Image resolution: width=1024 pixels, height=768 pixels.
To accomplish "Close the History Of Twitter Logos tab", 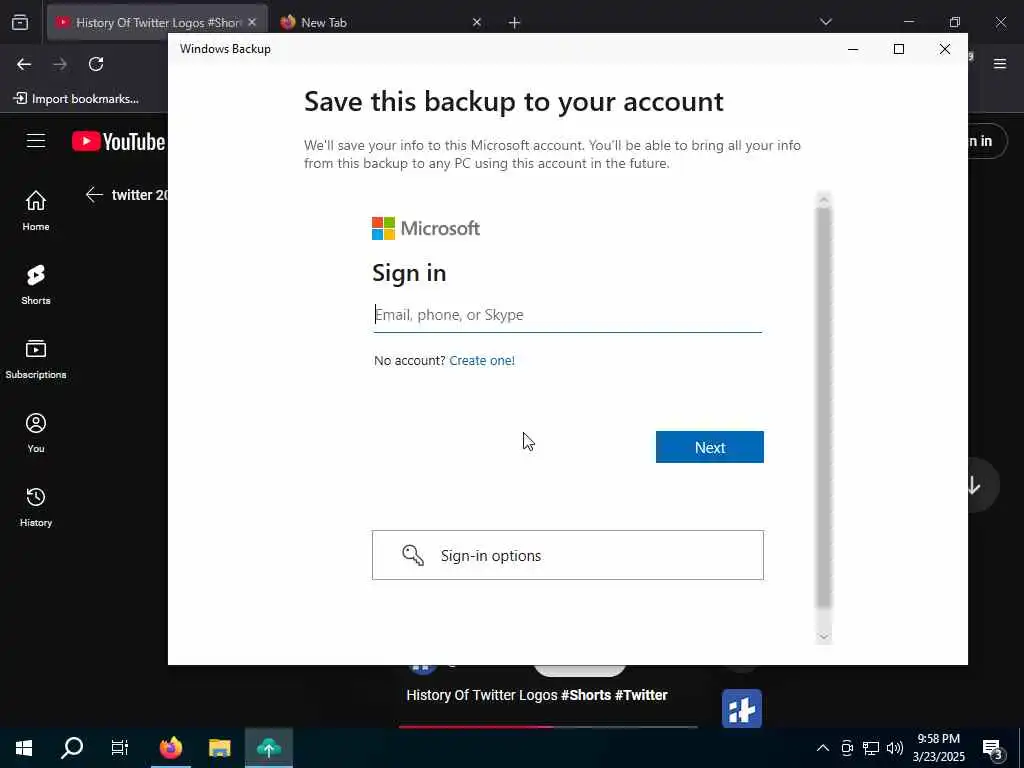I will coord(252,22).
